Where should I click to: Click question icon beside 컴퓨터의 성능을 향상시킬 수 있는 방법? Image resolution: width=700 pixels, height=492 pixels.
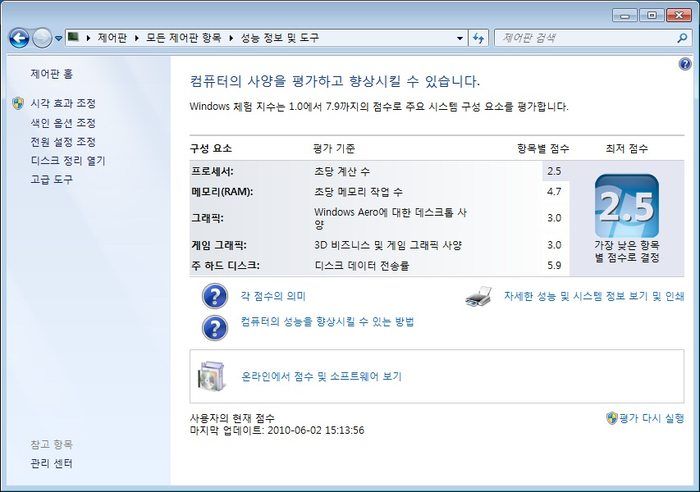point(215,328)
